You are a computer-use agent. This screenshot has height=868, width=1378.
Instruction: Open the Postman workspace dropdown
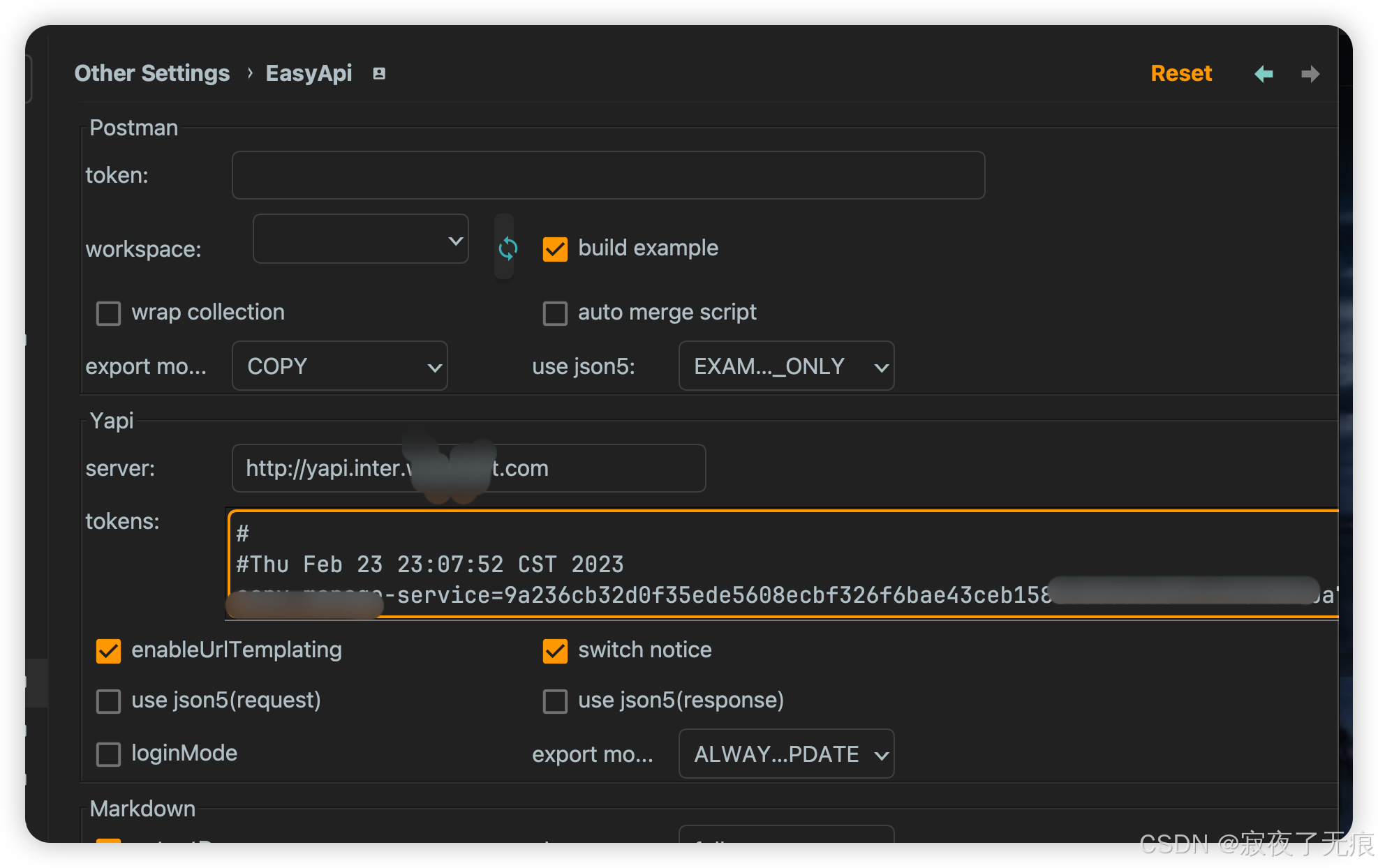(360, 239)
